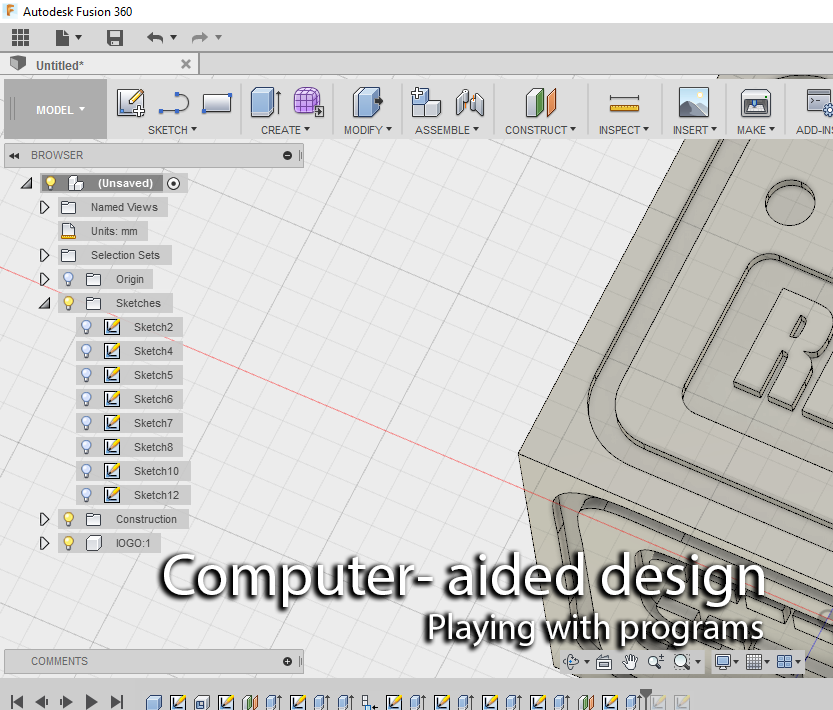This screenshot has height=710, width=833.
Task: Expand the Selection Sets folder
Action: (x=45, y=255)
